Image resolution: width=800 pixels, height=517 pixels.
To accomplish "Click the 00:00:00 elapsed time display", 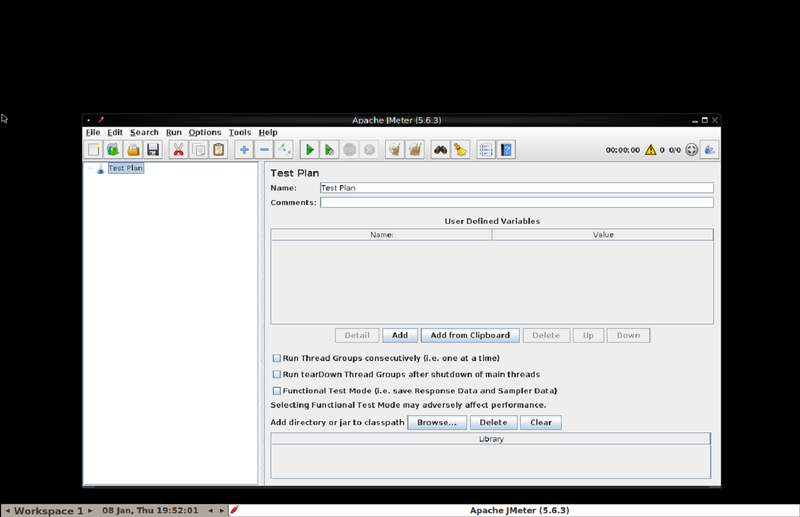I will tap(622, 150).
